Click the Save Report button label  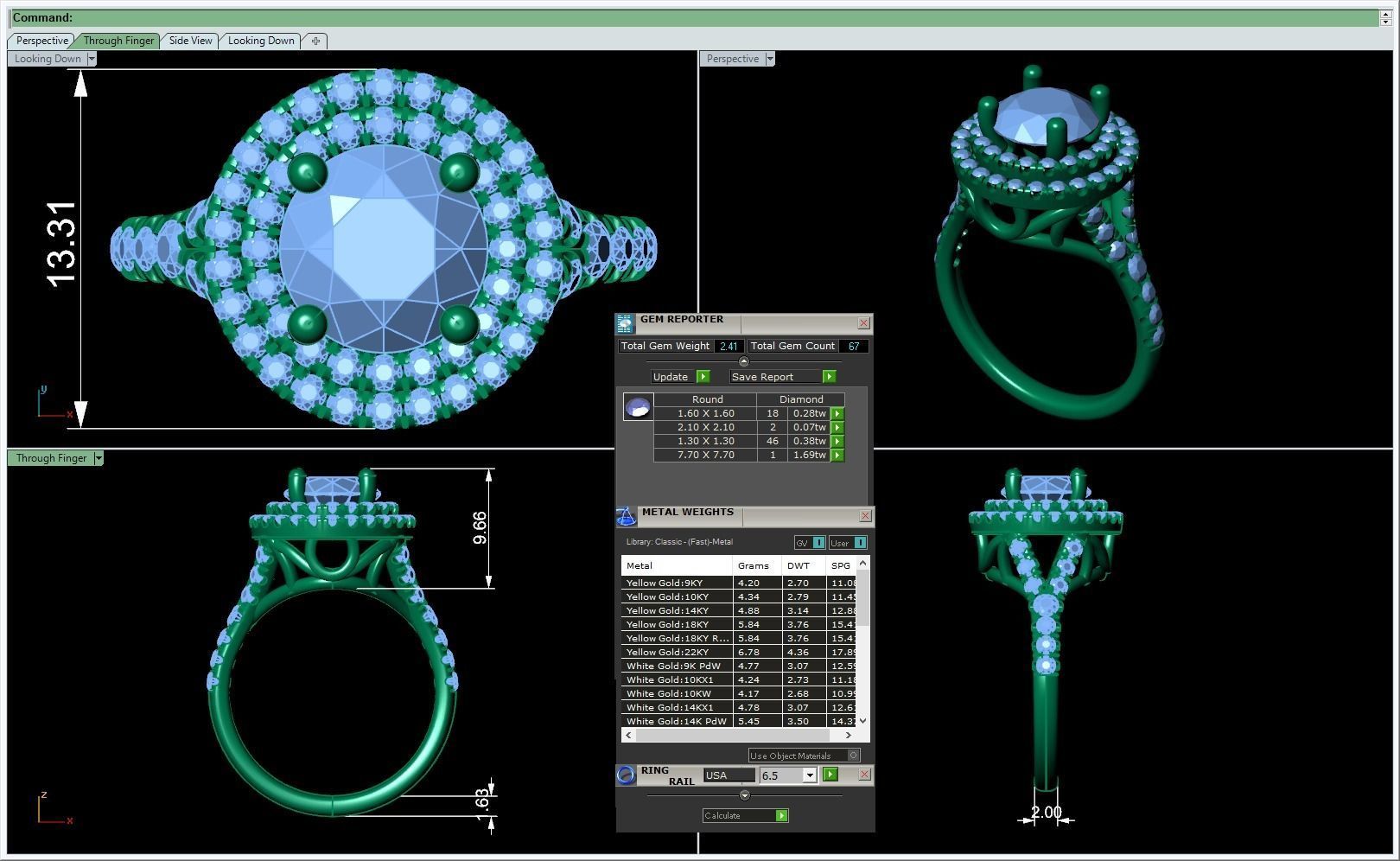point(762,377)
